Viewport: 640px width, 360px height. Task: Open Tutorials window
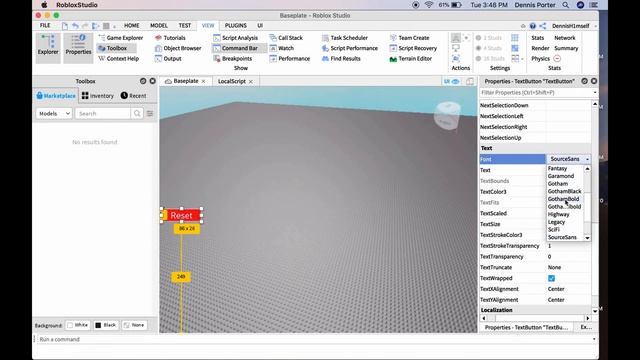point(170,38)
